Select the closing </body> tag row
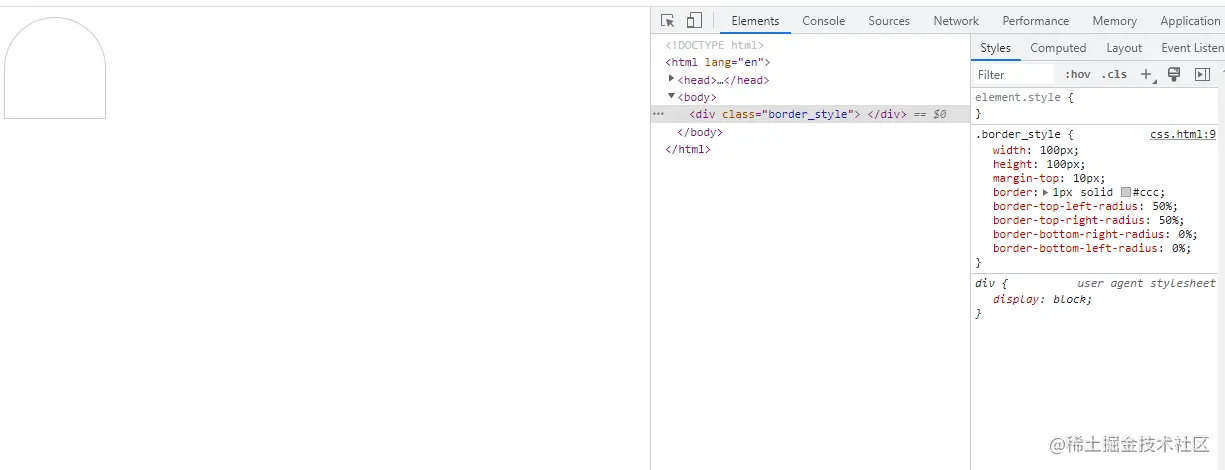1225x470 pixels. pyautogui.click(x=700, y=132)
